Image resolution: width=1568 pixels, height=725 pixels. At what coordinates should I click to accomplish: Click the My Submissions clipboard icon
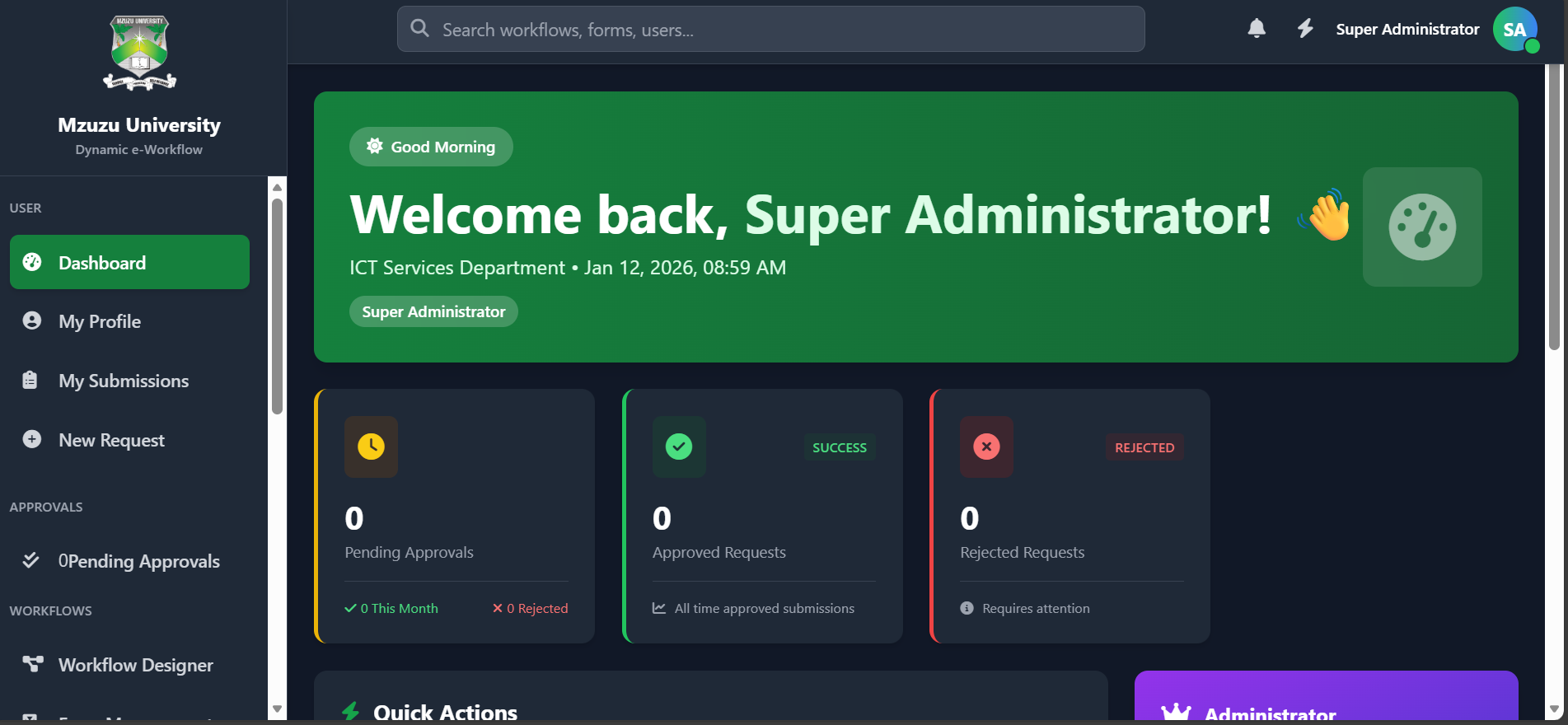30,380
